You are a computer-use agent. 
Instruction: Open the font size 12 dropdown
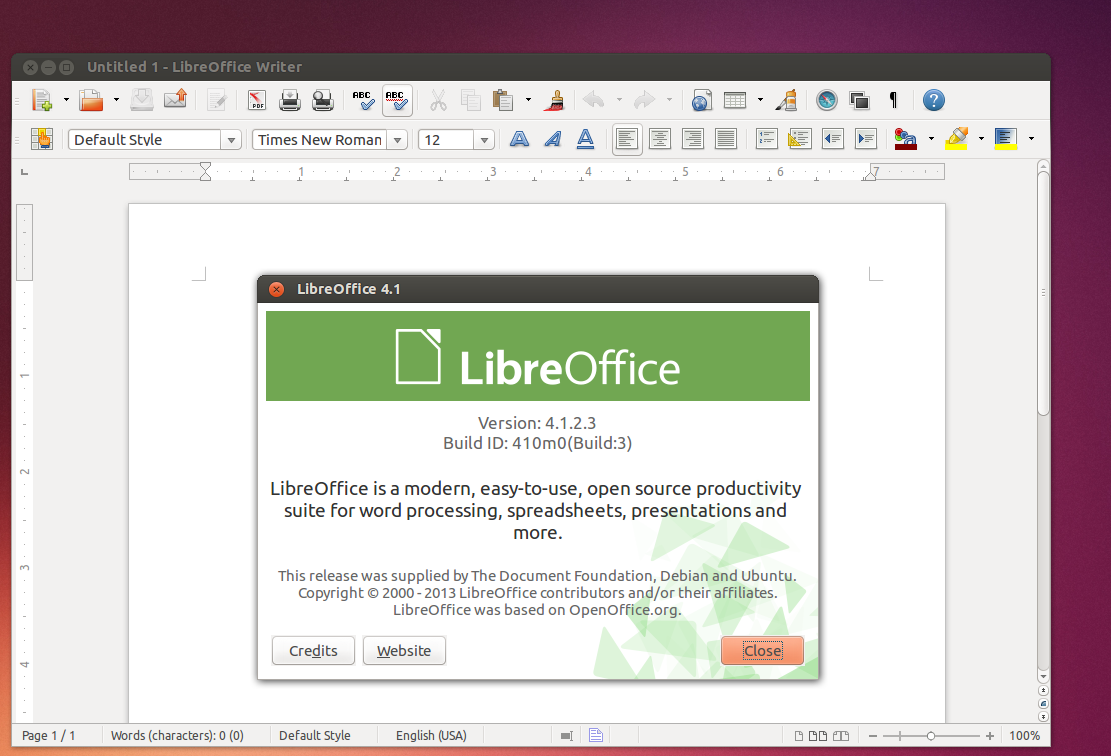(x=484, y=140)
